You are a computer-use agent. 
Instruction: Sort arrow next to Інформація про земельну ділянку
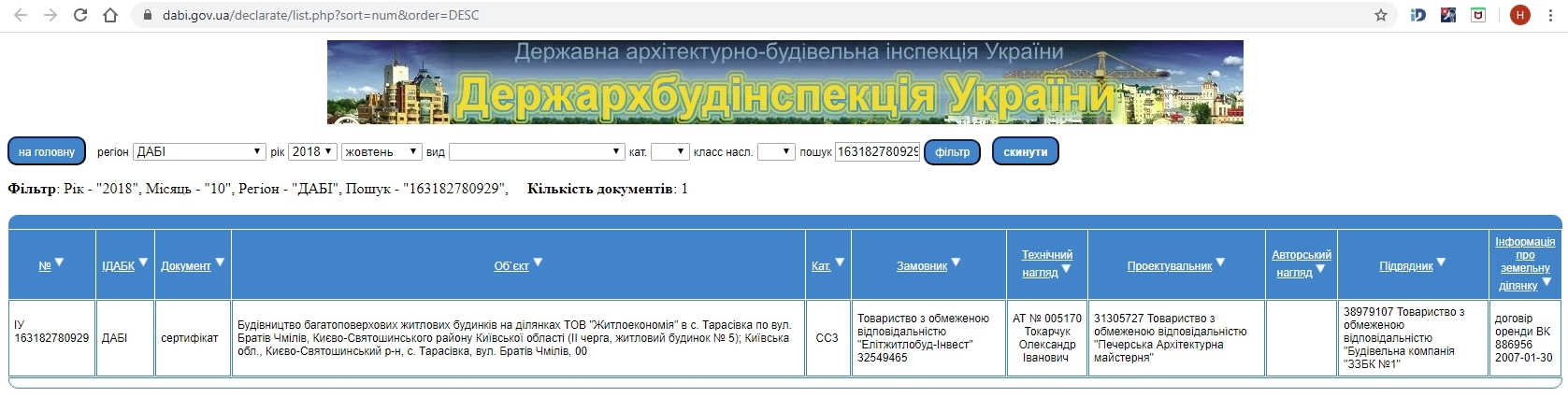tap(1546, 282)
